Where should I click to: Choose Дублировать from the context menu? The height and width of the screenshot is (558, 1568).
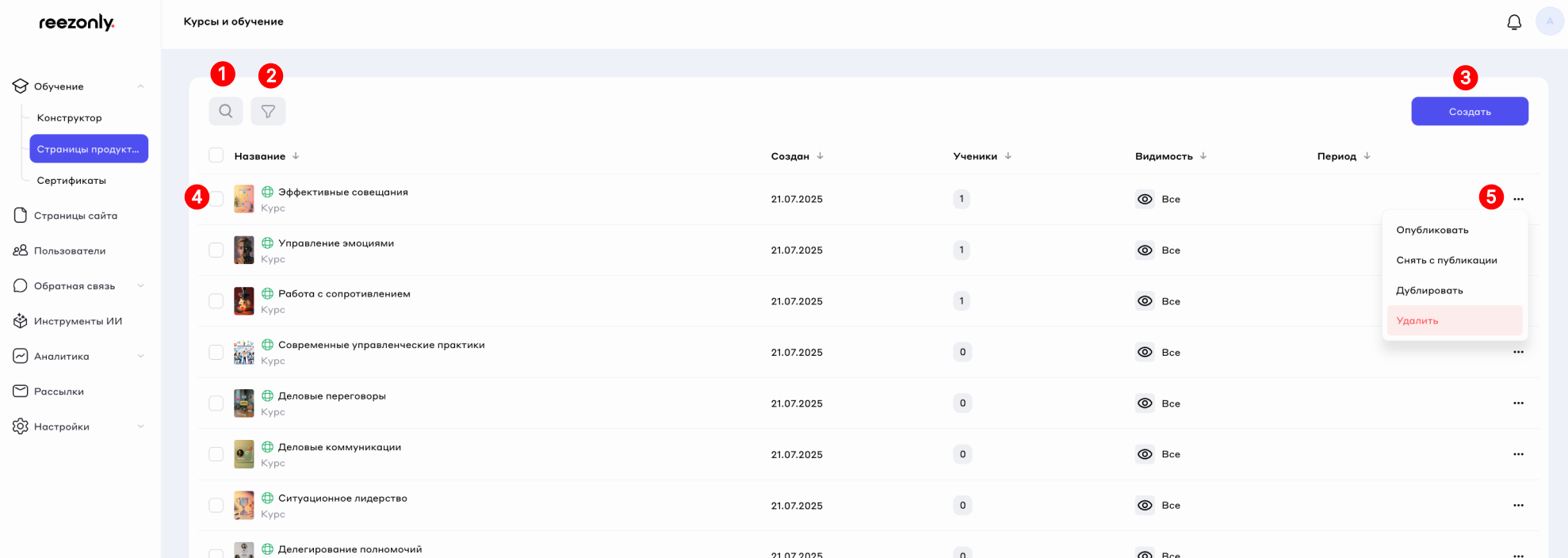pos(1429,291)
